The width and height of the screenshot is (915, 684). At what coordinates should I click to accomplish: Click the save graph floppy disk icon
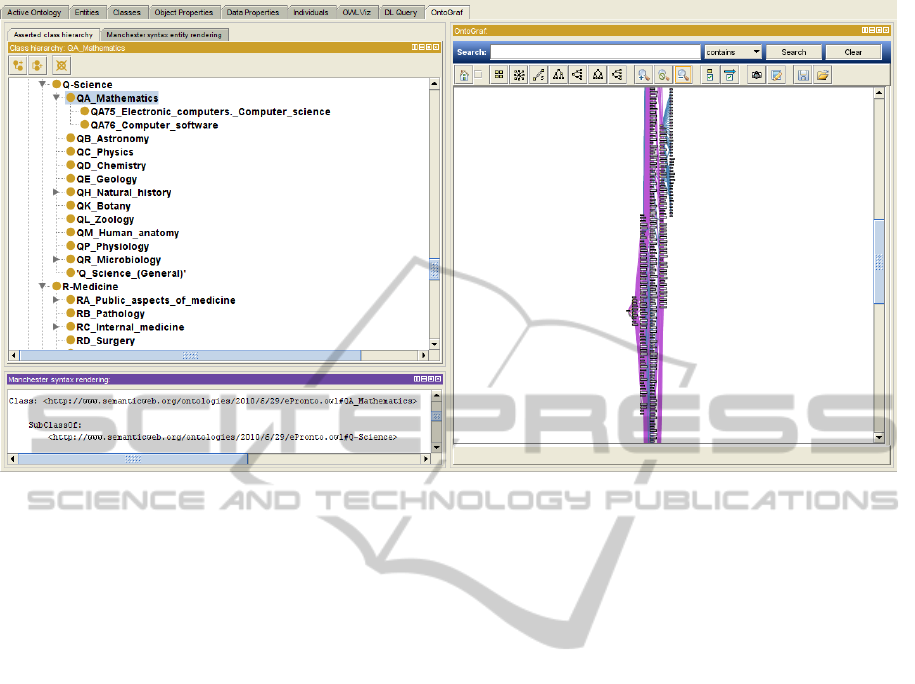[802, 75]
